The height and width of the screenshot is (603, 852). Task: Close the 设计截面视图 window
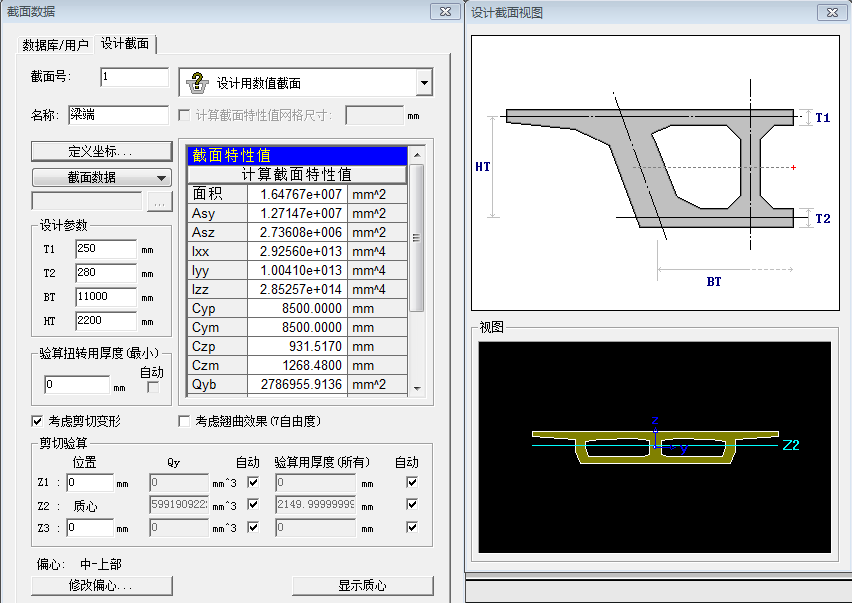tap(831, 12)
